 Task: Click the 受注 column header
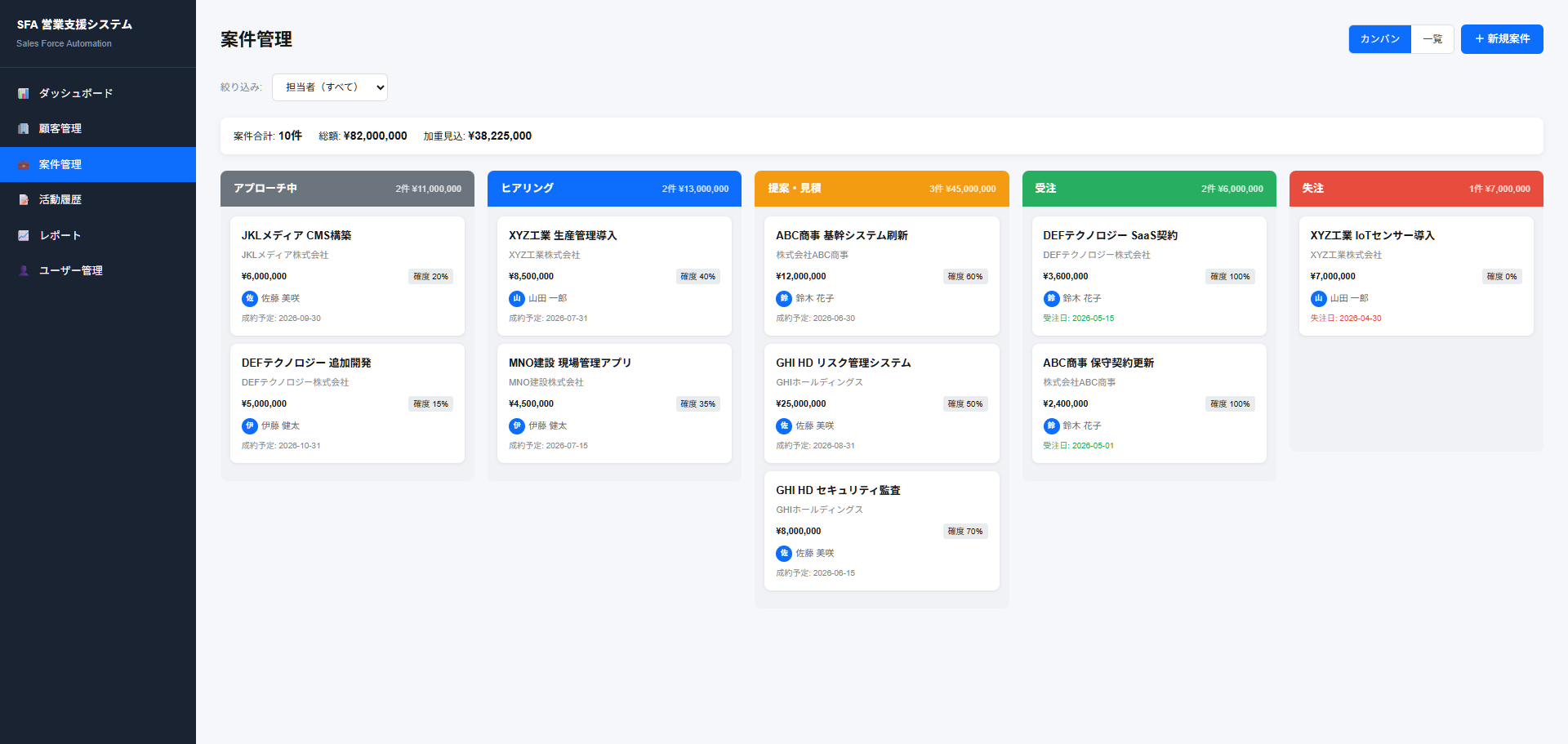coord(1149,189)
